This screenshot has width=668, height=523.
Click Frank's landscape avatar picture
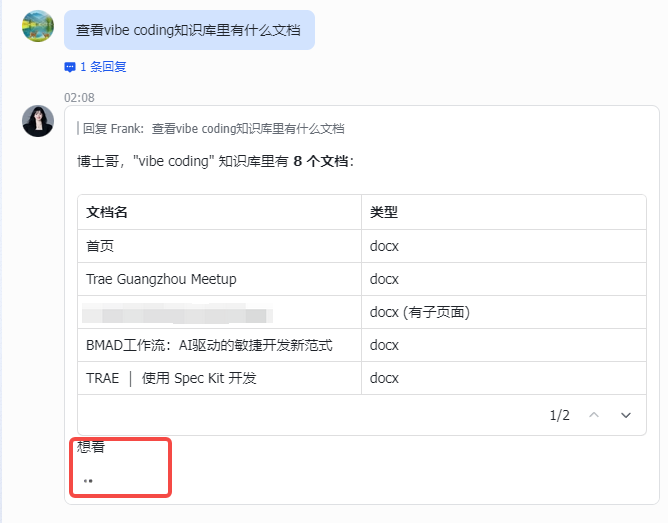38,26
